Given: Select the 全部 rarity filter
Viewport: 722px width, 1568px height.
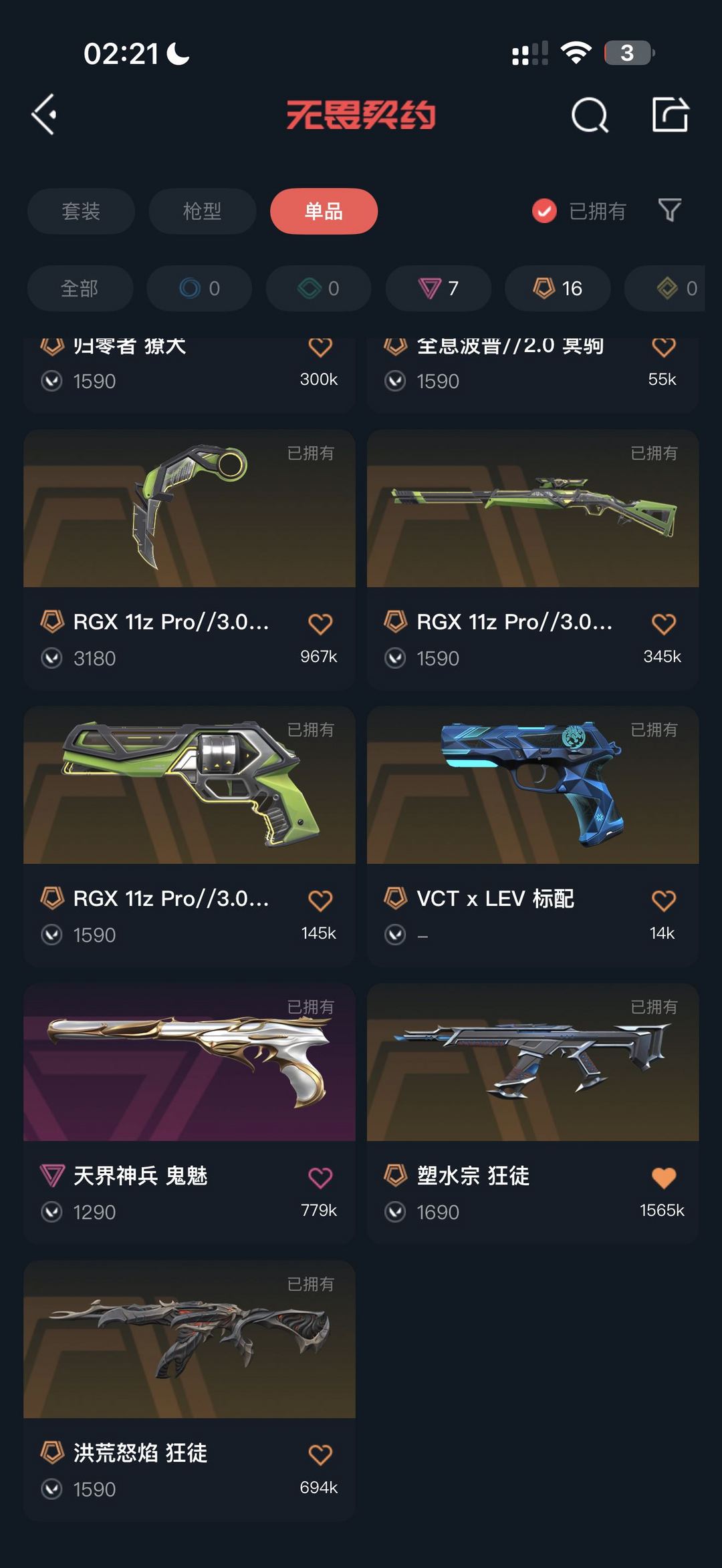Looking at the screenshot, I should (80, 288).
